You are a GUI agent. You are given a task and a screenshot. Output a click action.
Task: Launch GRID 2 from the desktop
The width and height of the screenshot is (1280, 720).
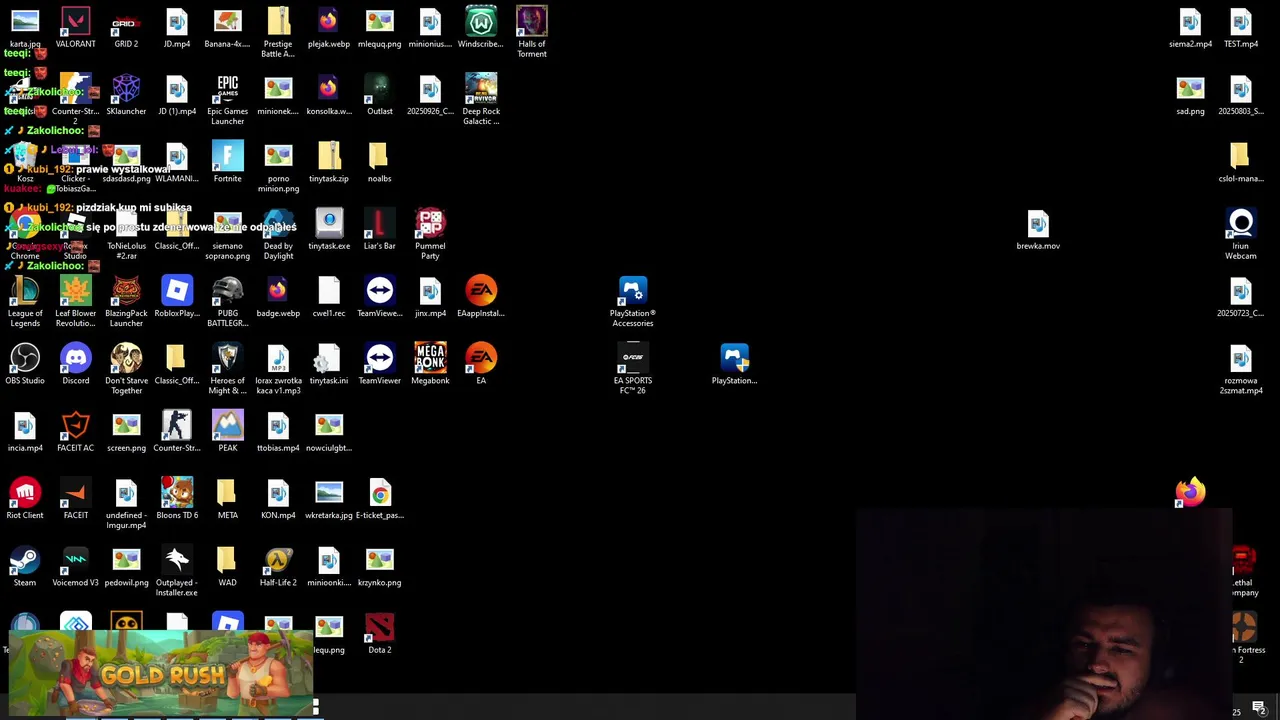click(x=126, y=28)
